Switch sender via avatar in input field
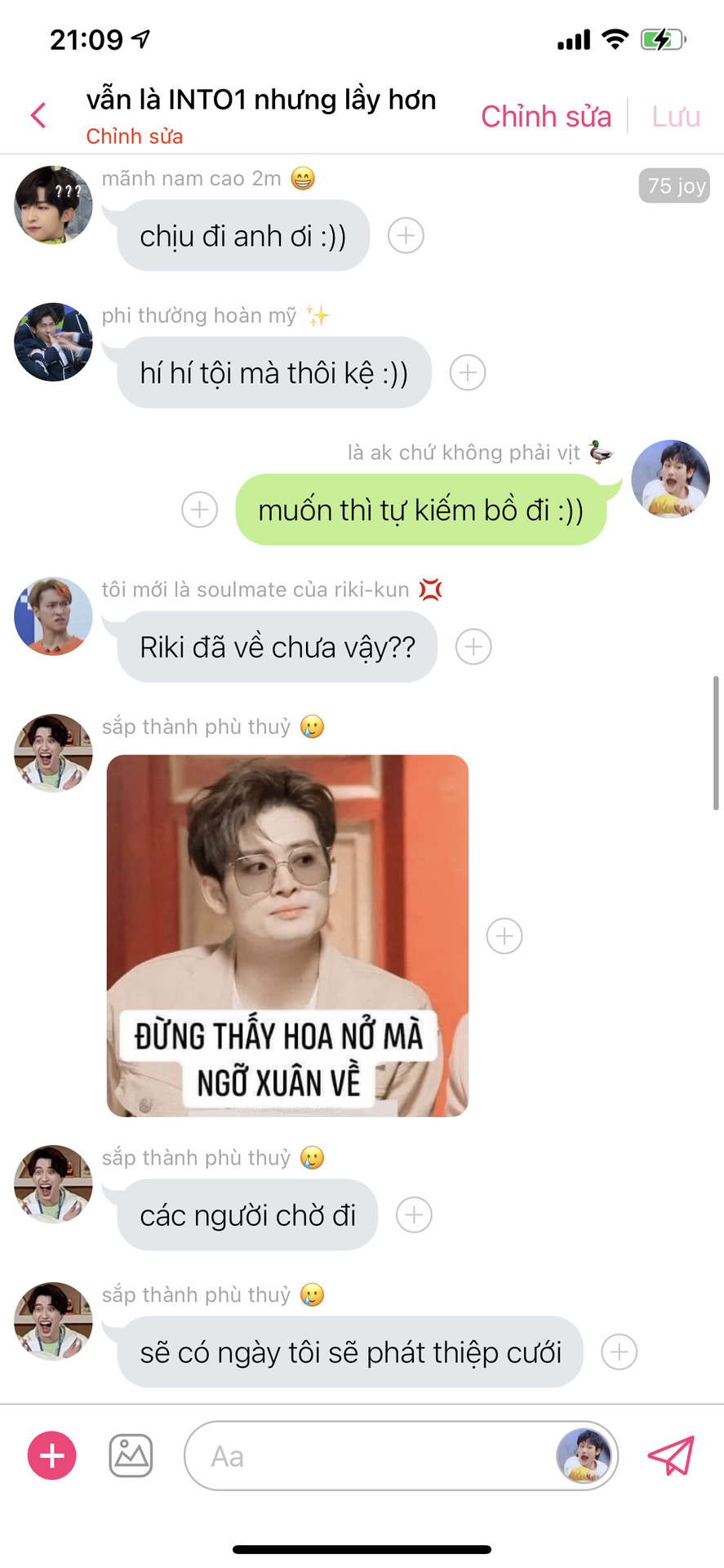 (584, 1455)
